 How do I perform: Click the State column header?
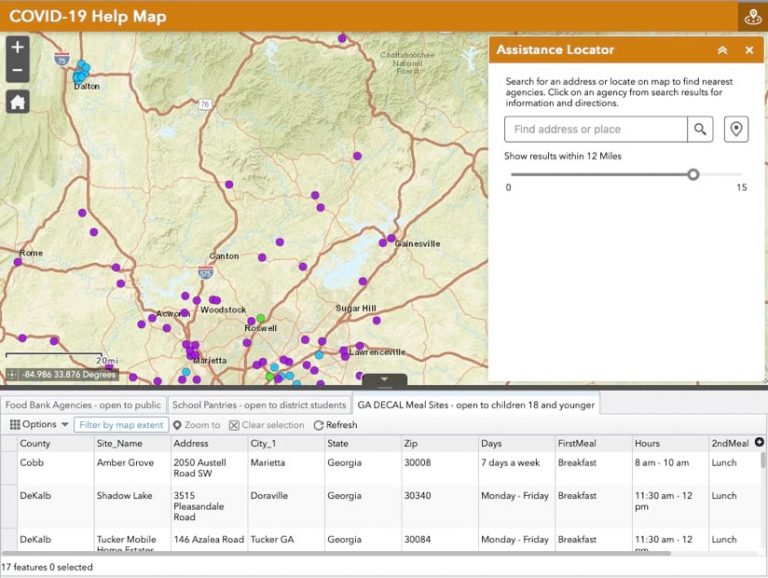pyautogui.click(x=363, y=443)
